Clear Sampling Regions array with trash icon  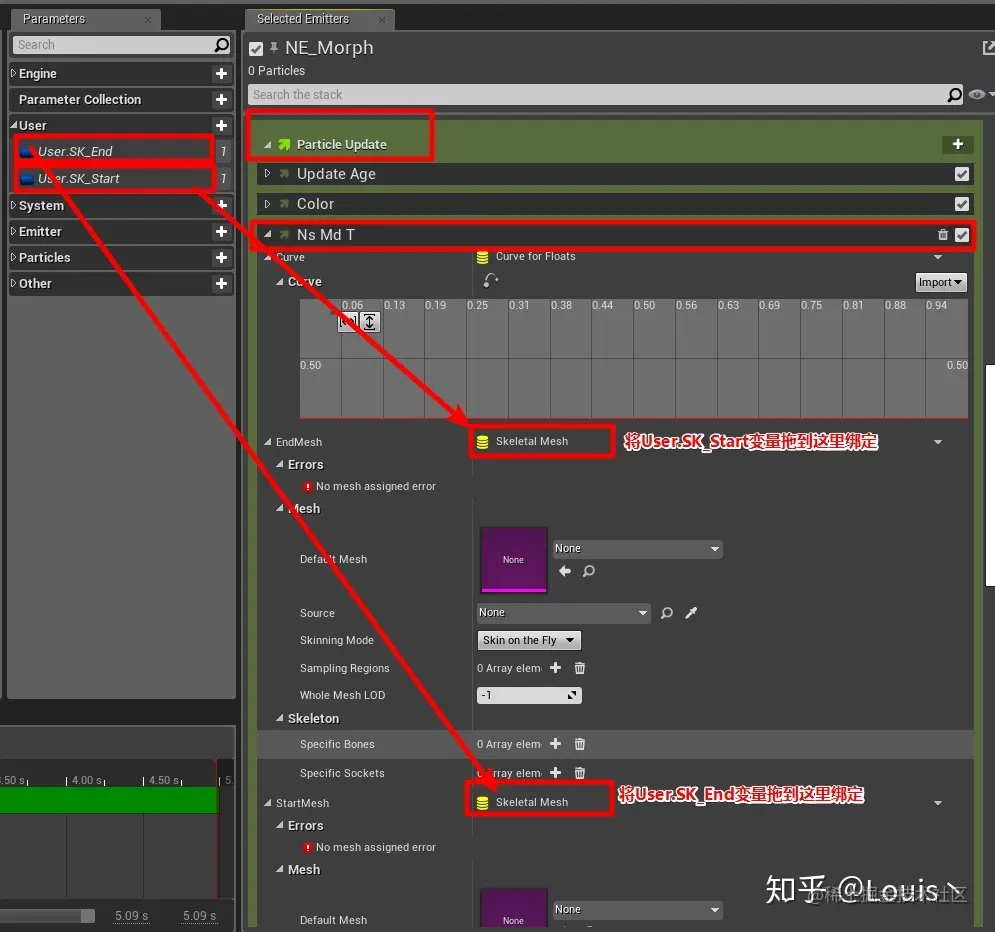(x=579, y=667)
